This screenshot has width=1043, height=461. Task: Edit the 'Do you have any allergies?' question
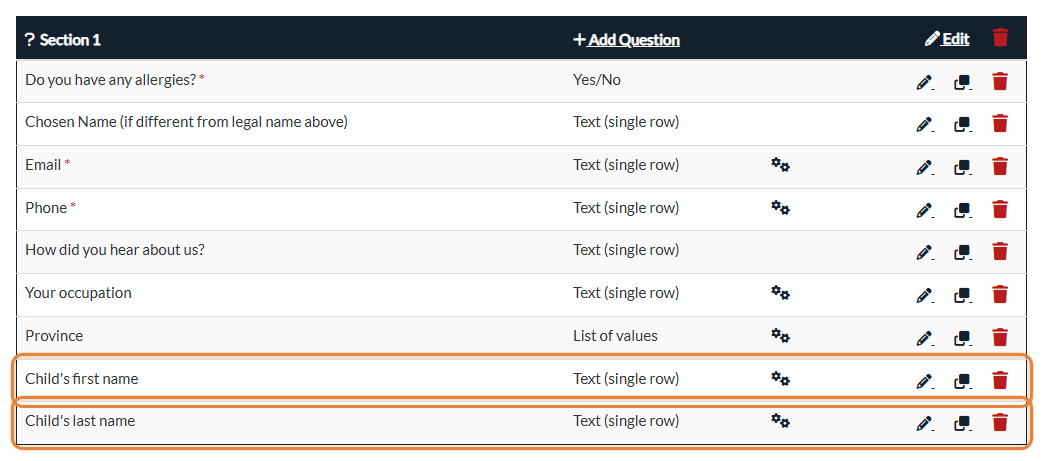coord(924,82)
